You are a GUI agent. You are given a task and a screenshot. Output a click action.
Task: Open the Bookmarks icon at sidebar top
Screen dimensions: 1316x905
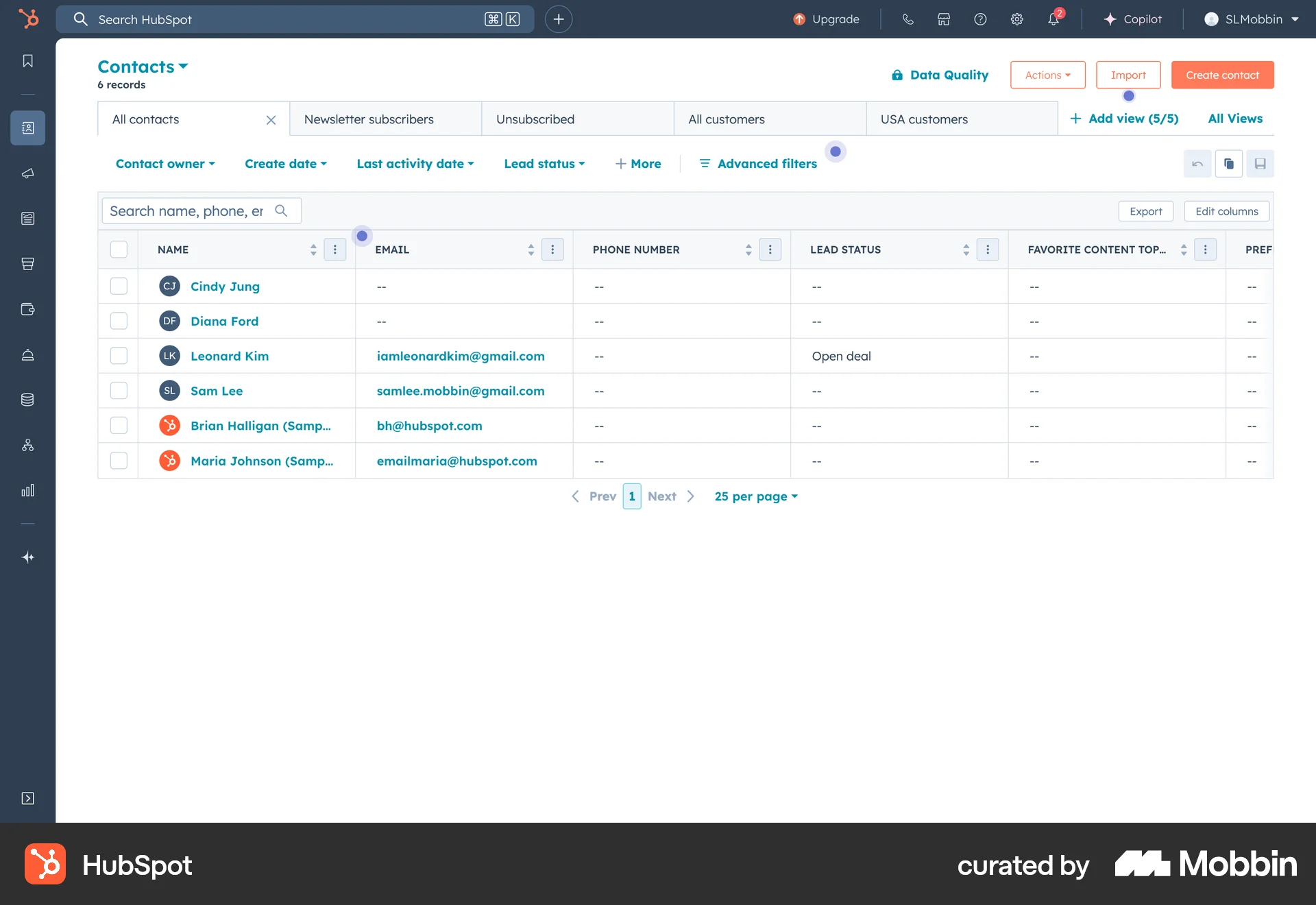[27, 60]
